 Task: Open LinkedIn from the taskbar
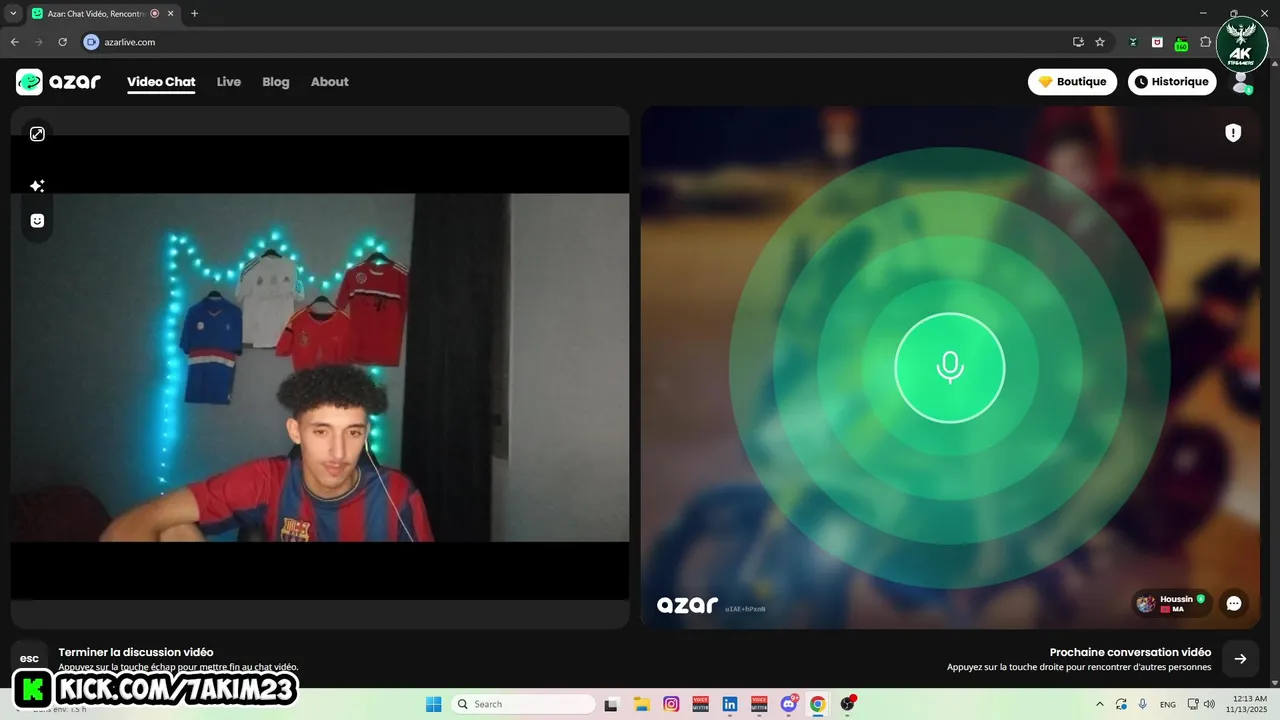coord(730,704)
